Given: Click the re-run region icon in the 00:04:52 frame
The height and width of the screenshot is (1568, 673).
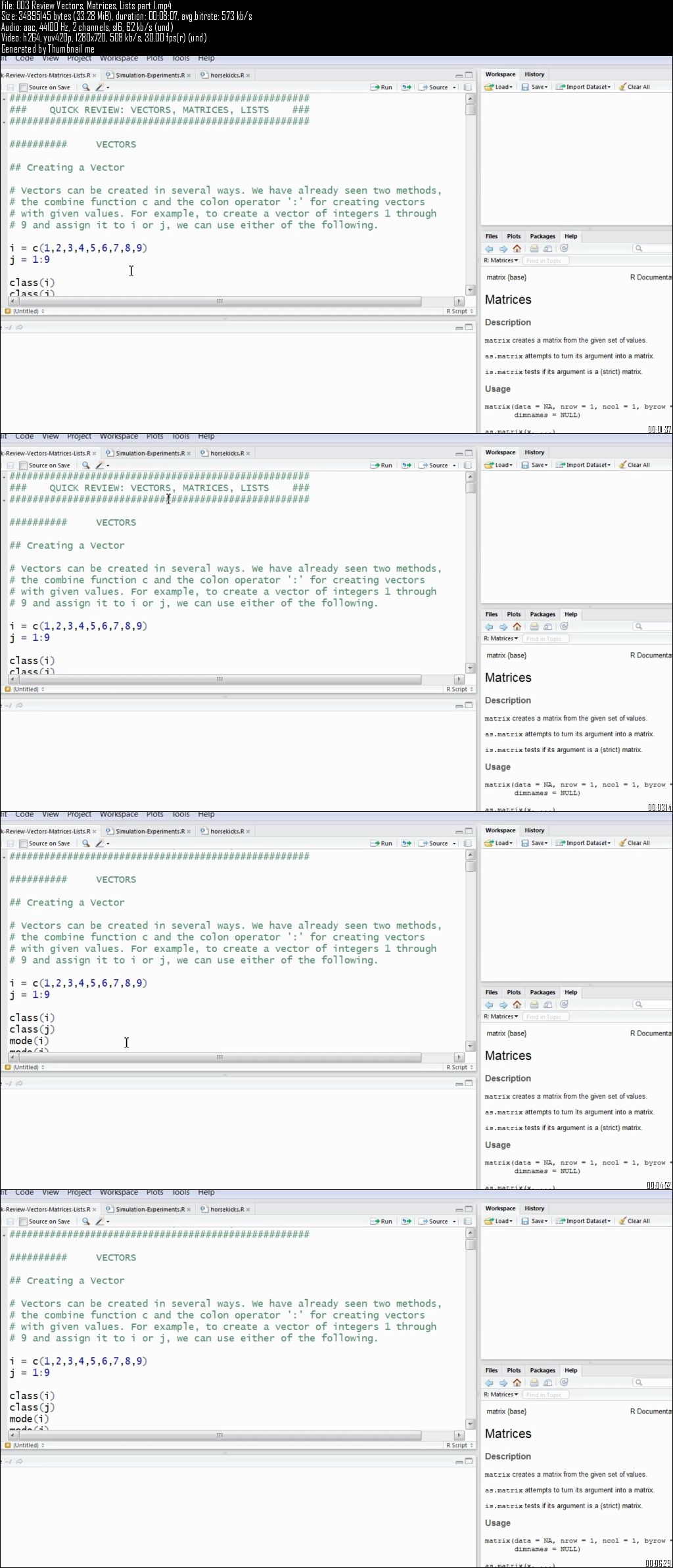Looking at the screenshot, I should (x=407, y=843).
